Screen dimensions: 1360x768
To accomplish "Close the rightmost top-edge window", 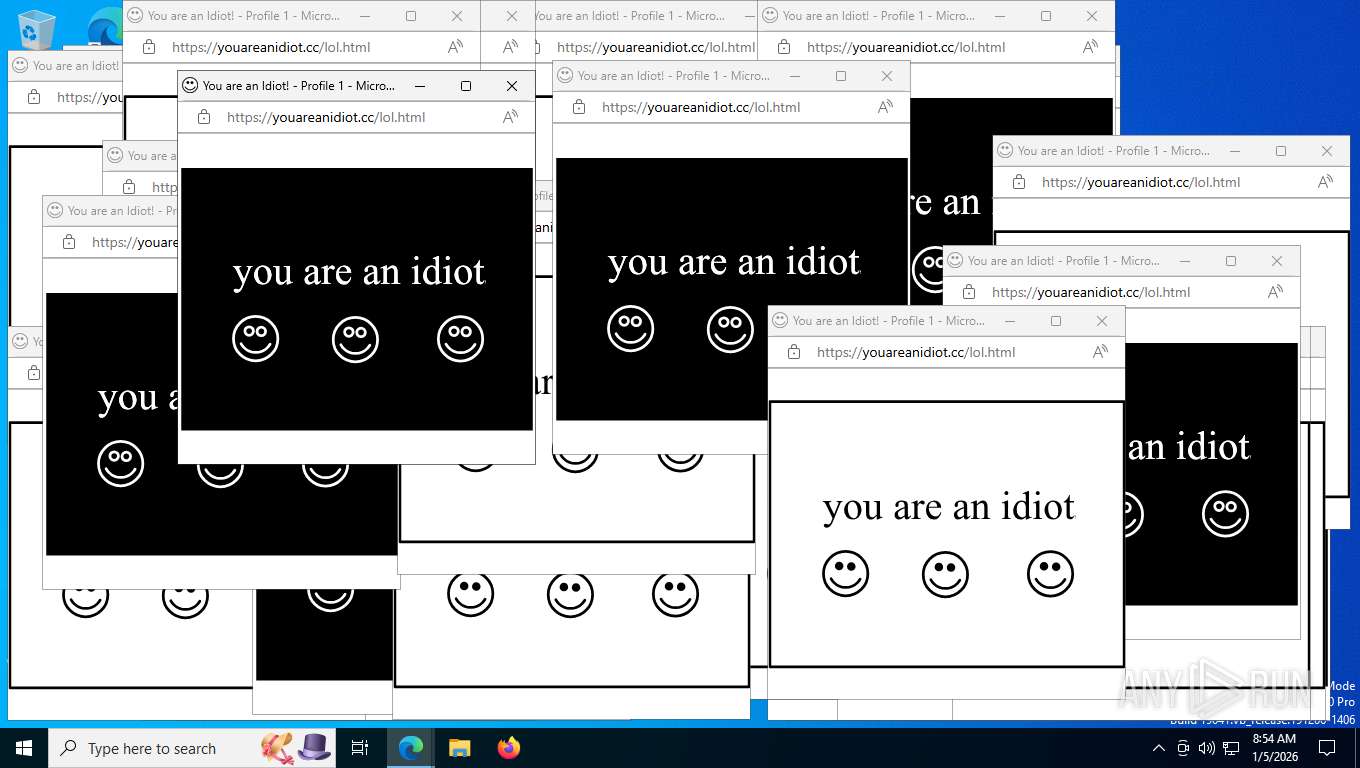I will click(1092, 16).
